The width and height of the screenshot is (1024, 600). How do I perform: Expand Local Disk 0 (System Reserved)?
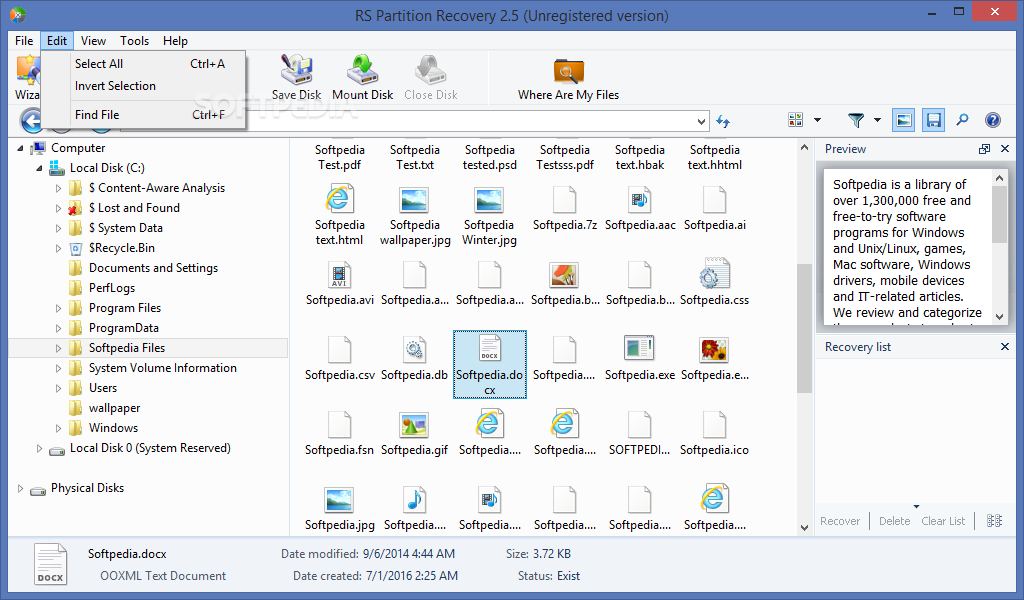point(39,449)
